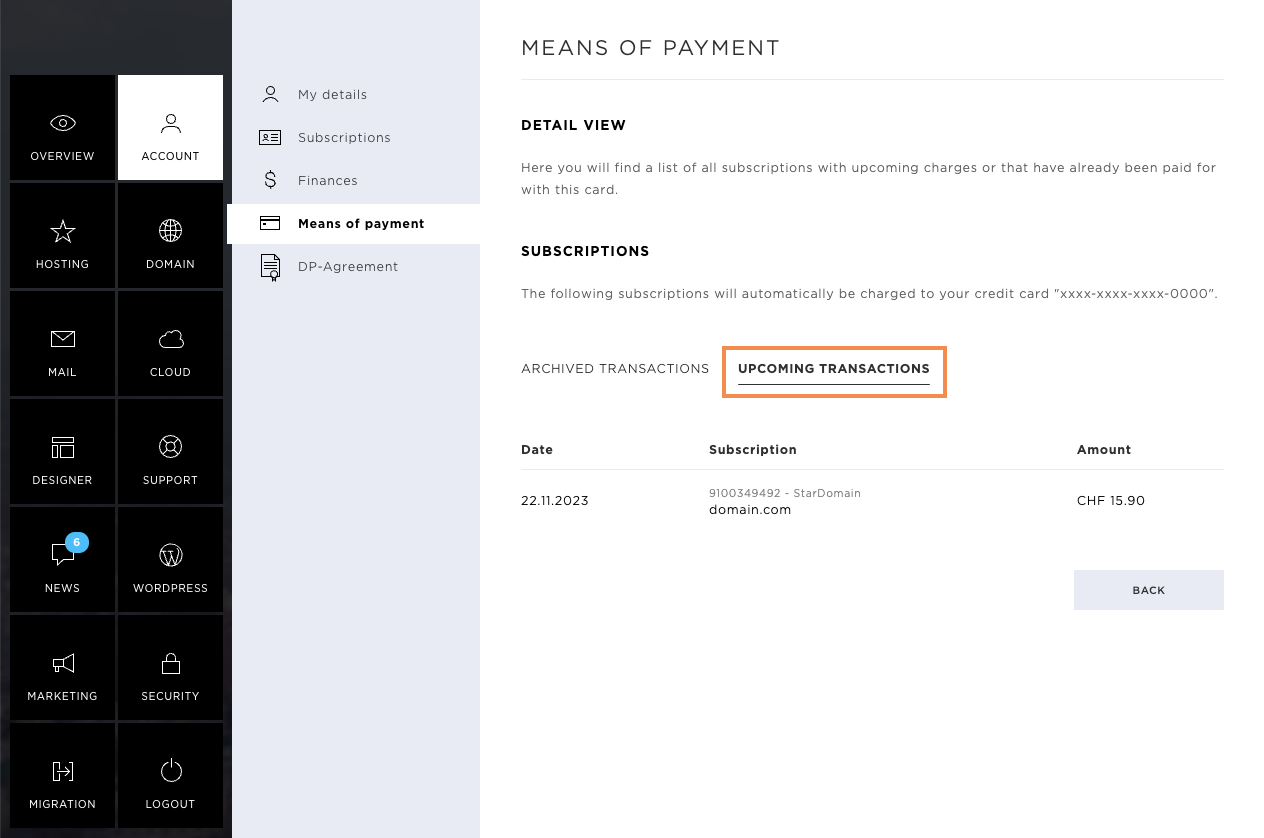Open the Security padlock tile

tap(170, 668)
